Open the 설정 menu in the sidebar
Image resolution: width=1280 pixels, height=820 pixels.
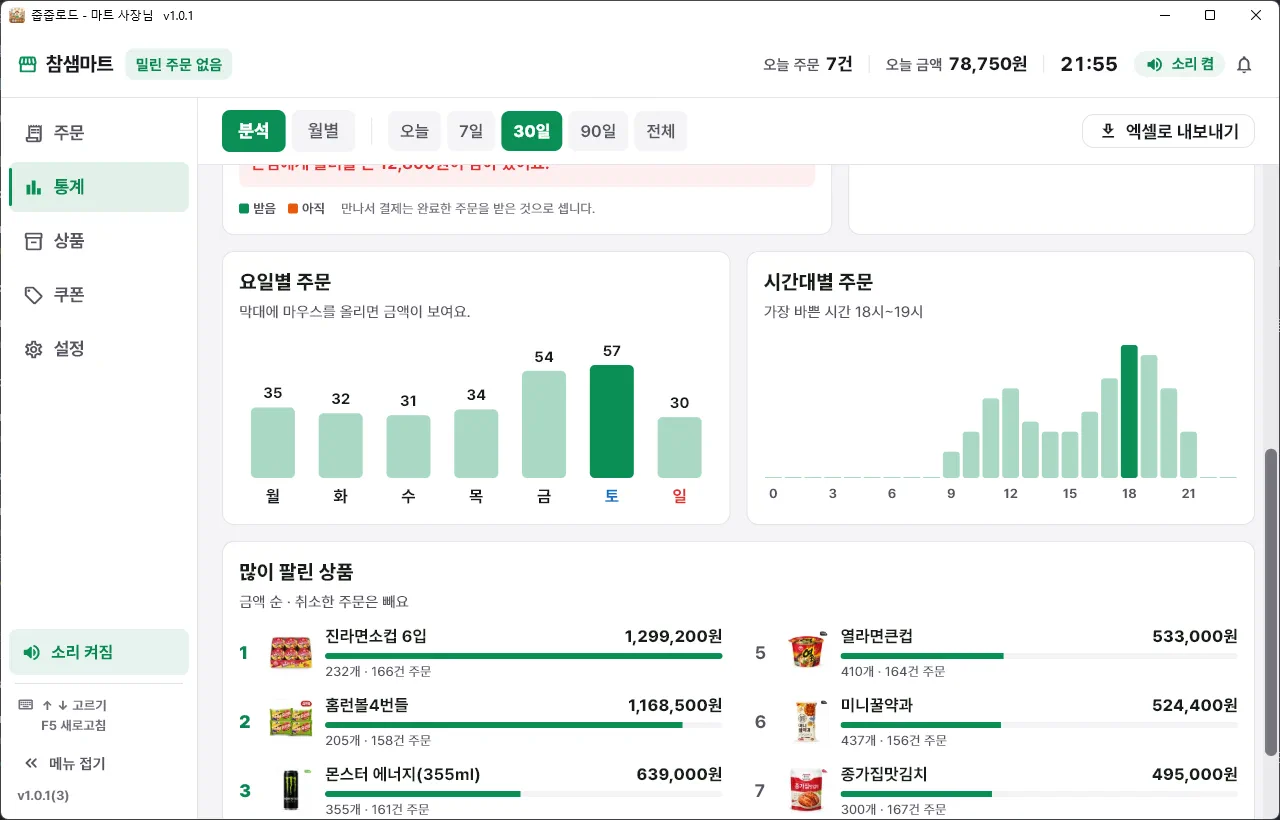click(99, 349)
